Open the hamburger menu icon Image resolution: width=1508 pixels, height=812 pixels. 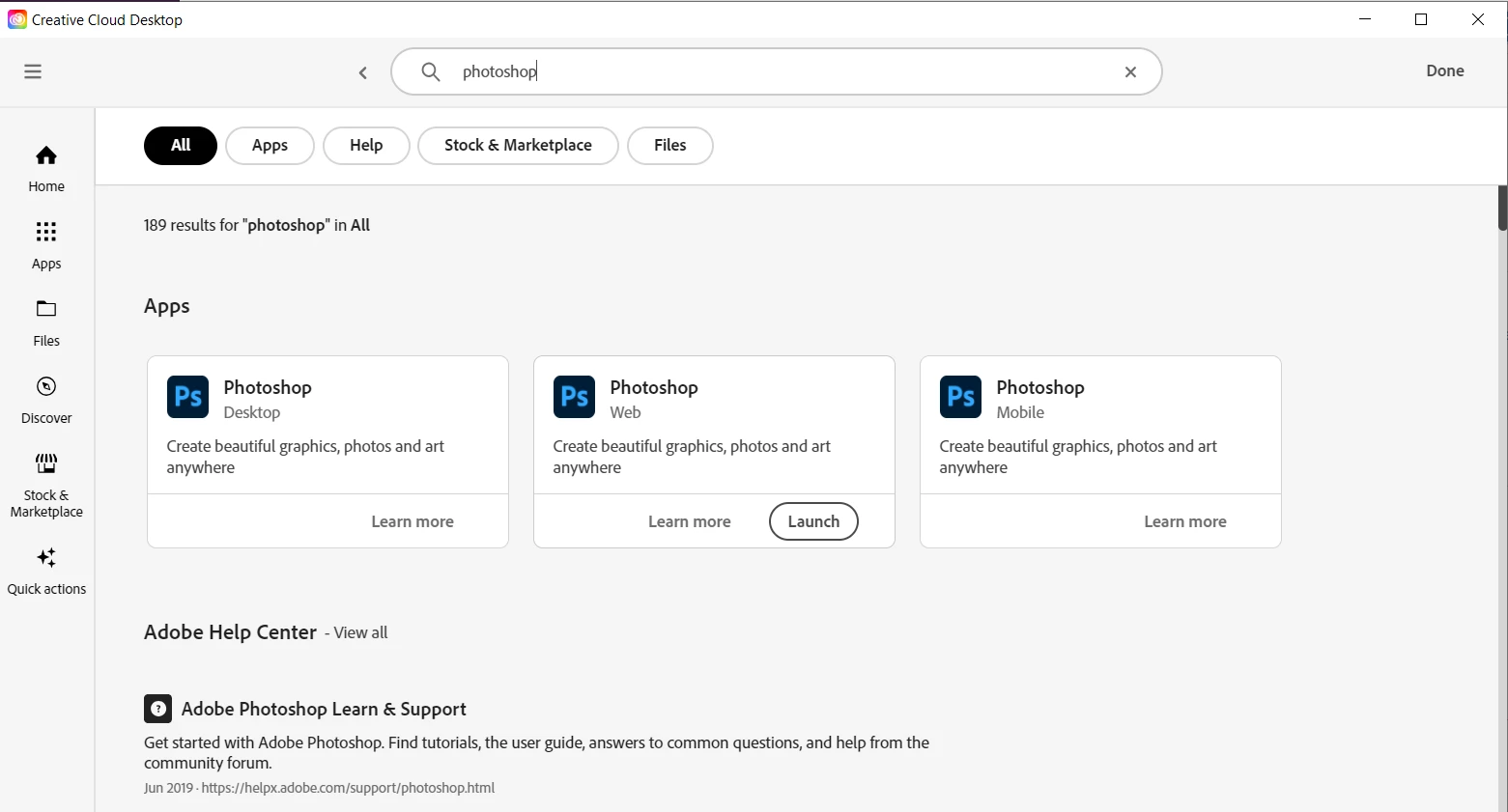point(33,71)
